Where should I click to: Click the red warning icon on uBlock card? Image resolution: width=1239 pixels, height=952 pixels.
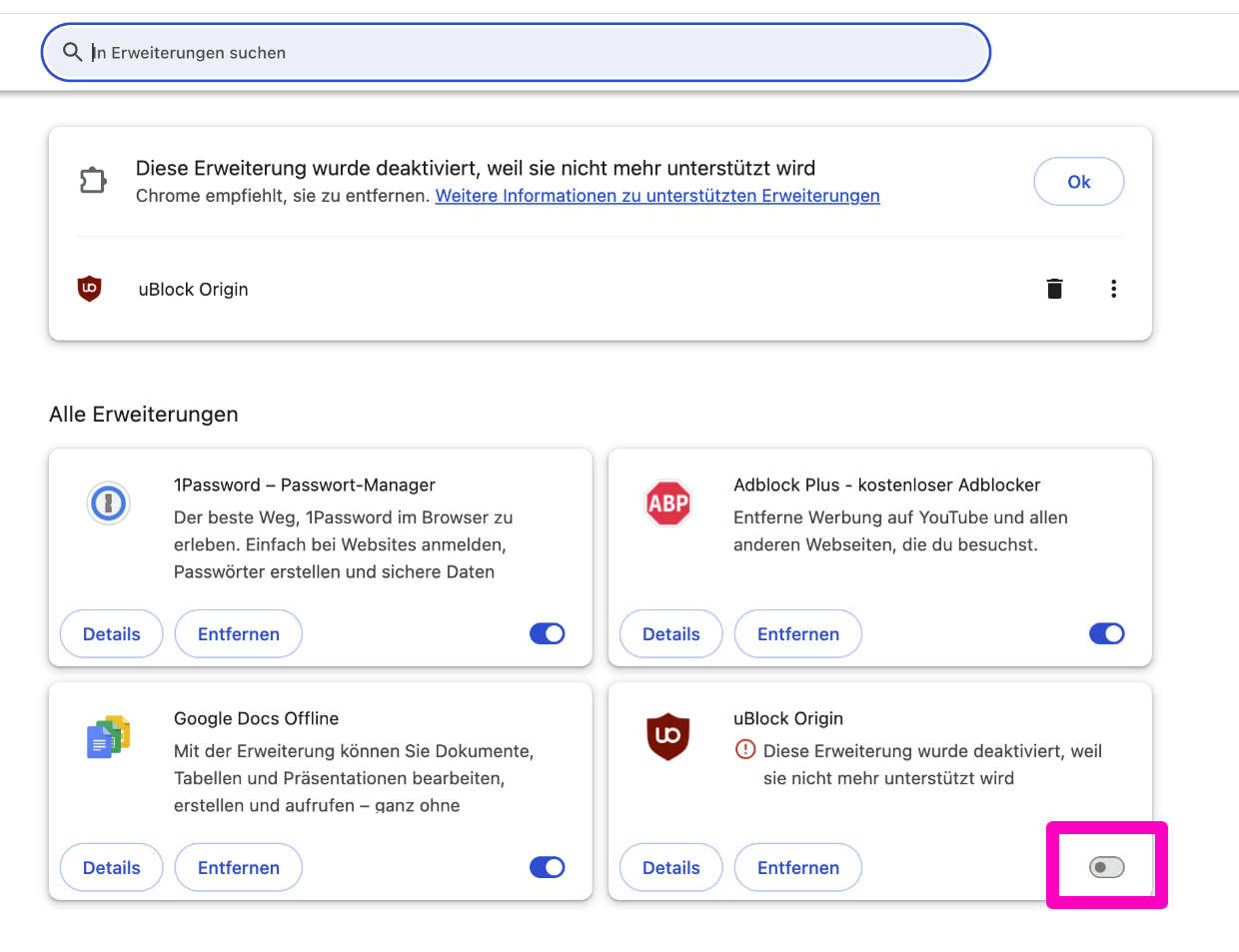745,749
